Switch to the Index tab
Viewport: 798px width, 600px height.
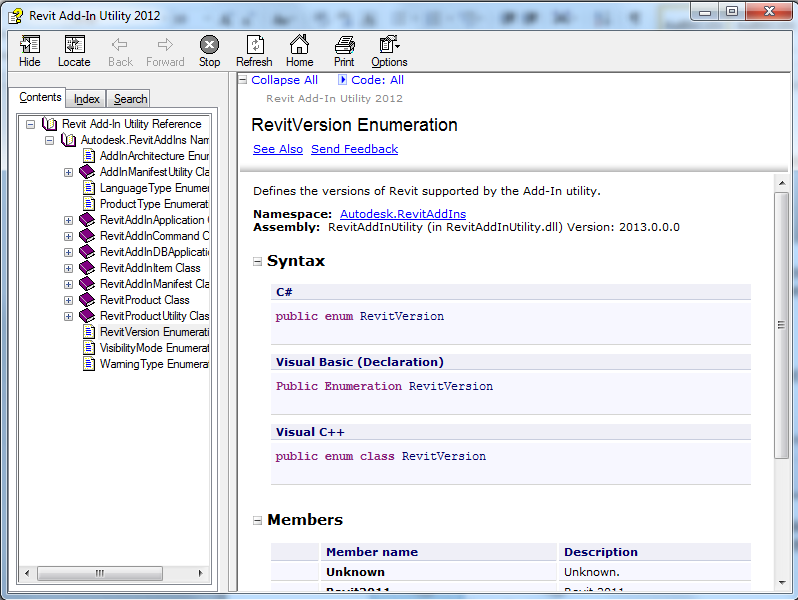click(x=87, y=99)
